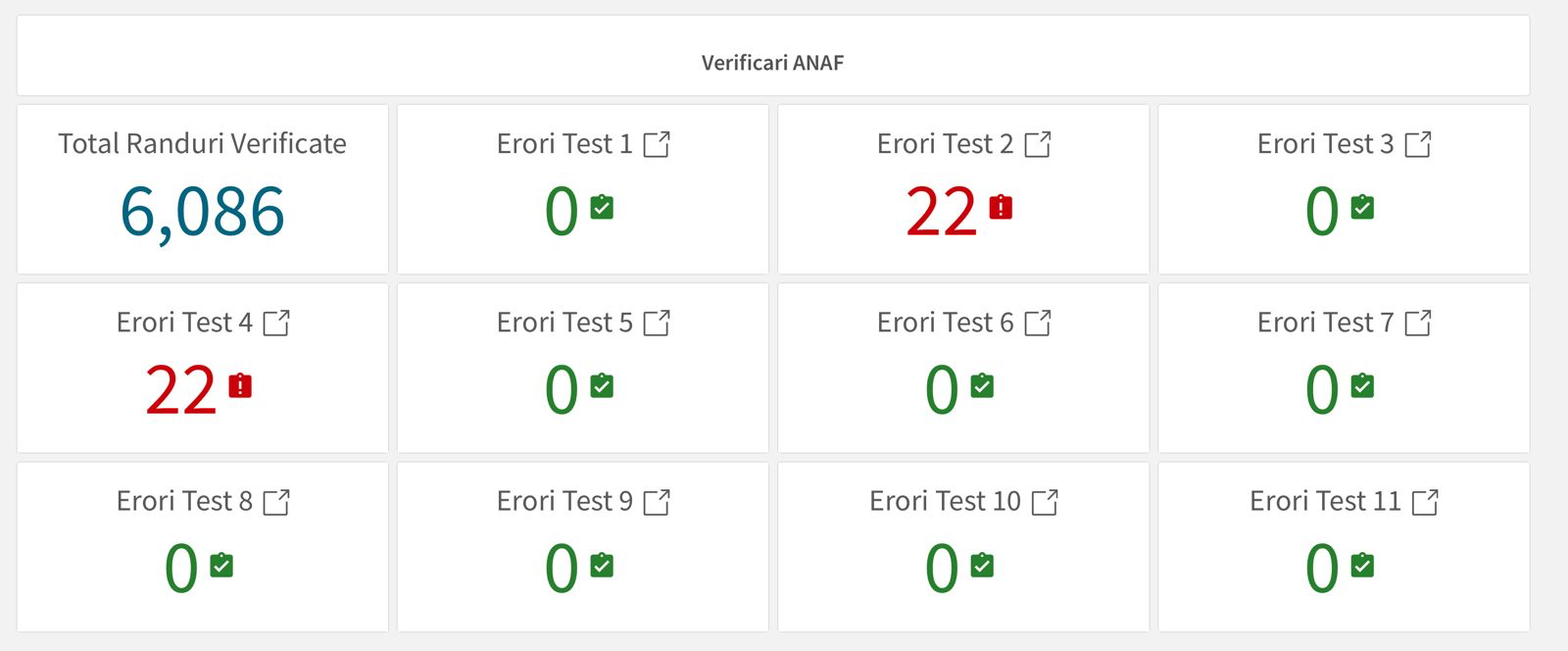
Task: Click the red 22 value in Erori Test 2
Action: coord(942,212)
